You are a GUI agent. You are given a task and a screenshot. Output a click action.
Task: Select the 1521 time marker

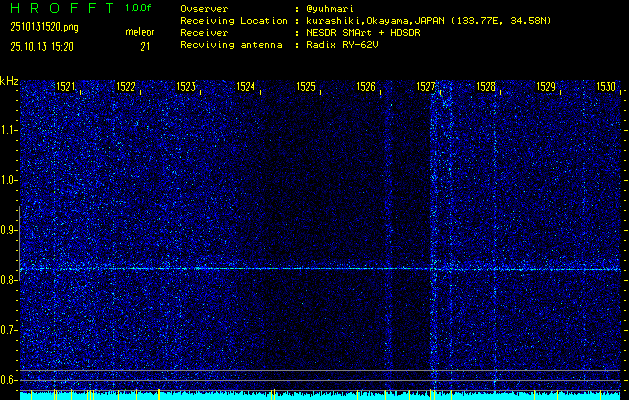(65, 86)
